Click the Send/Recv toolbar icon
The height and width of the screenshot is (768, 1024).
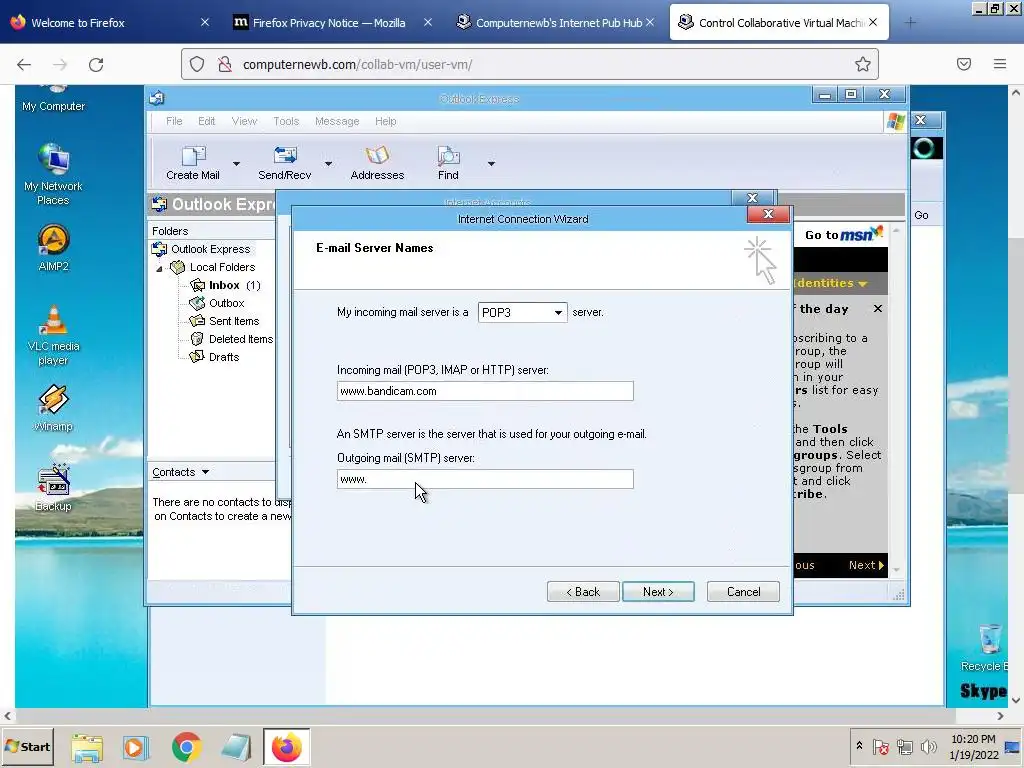pos(285,162)
